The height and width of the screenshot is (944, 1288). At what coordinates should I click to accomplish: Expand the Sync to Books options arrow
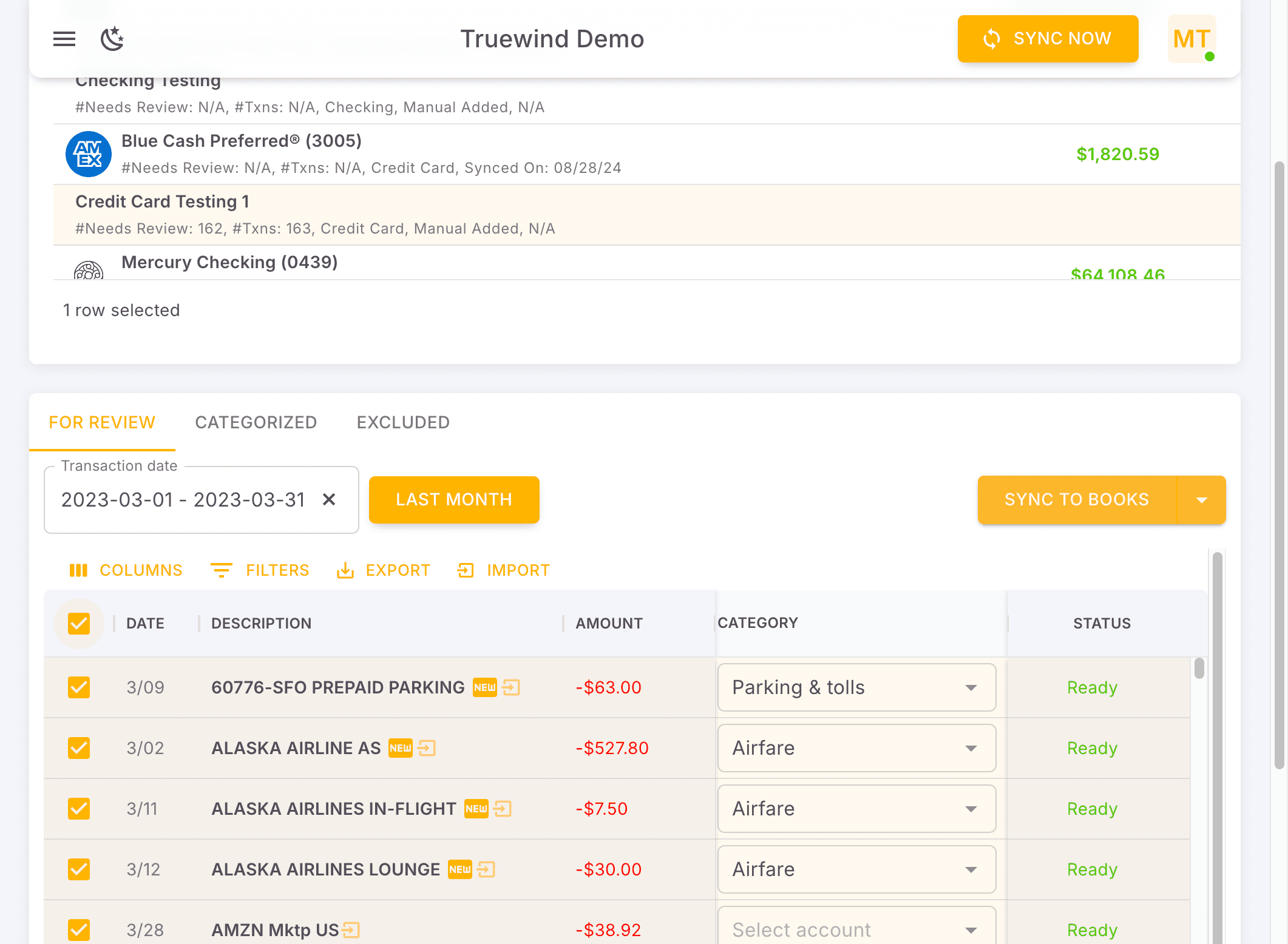[1202, 499]
